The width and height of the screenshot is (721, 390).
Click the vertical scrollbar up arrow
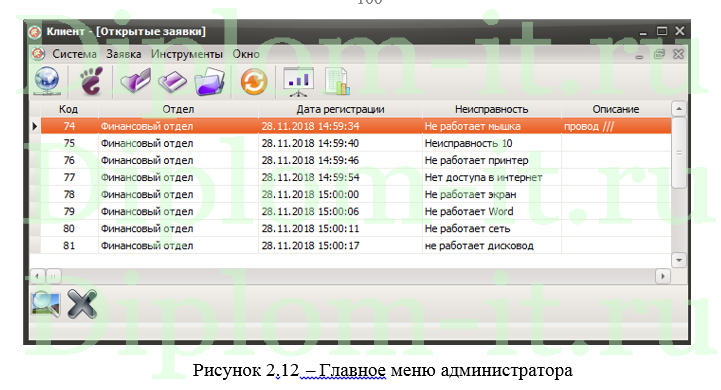[679, 109]
